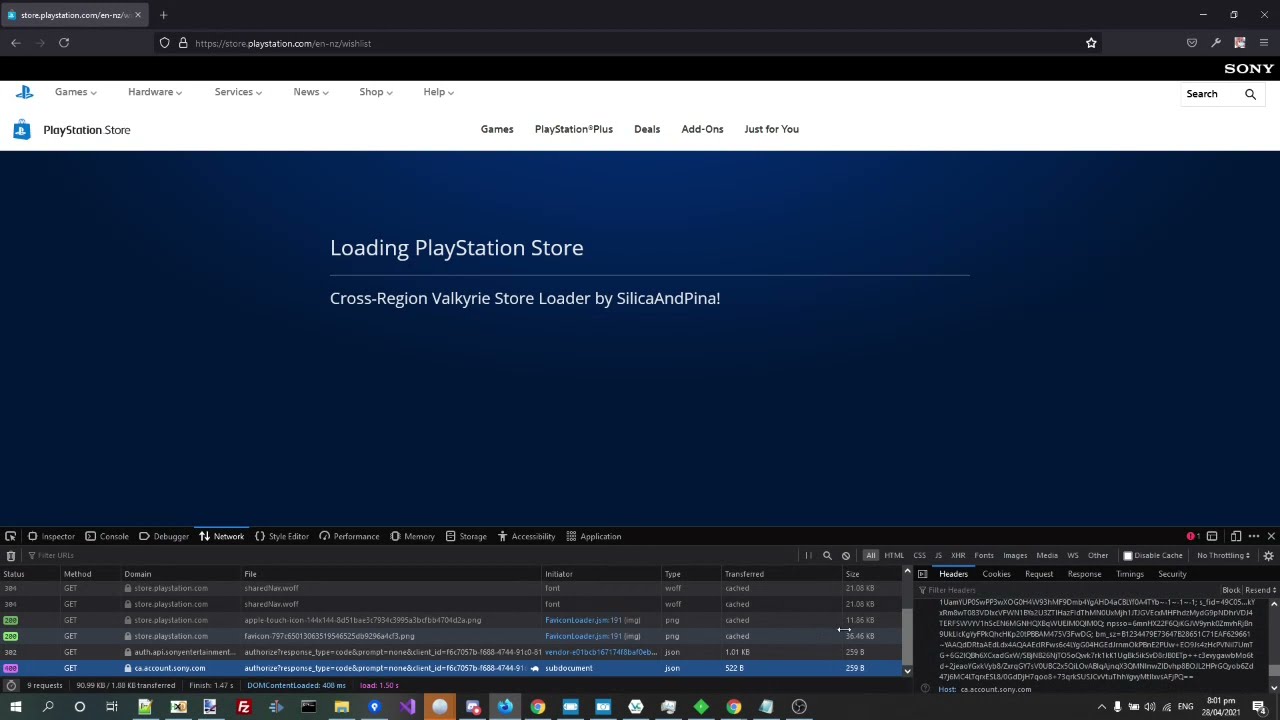Open the Deals link in Store navigation
This screenshot has width=1280, height=720.
pyautogui.click(x=647, y=129)
